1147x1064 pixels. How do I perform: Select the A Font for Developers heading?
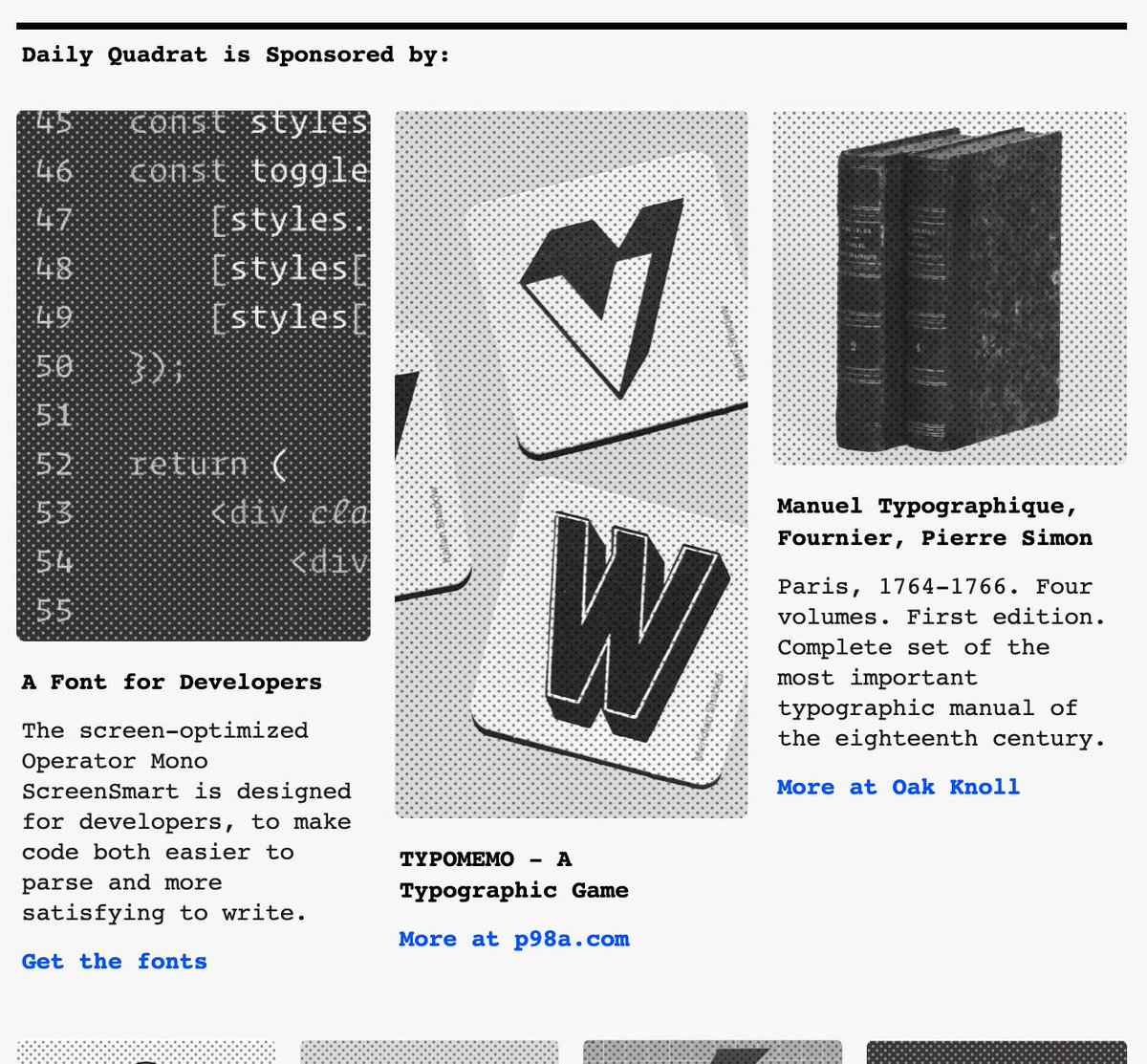172,682
